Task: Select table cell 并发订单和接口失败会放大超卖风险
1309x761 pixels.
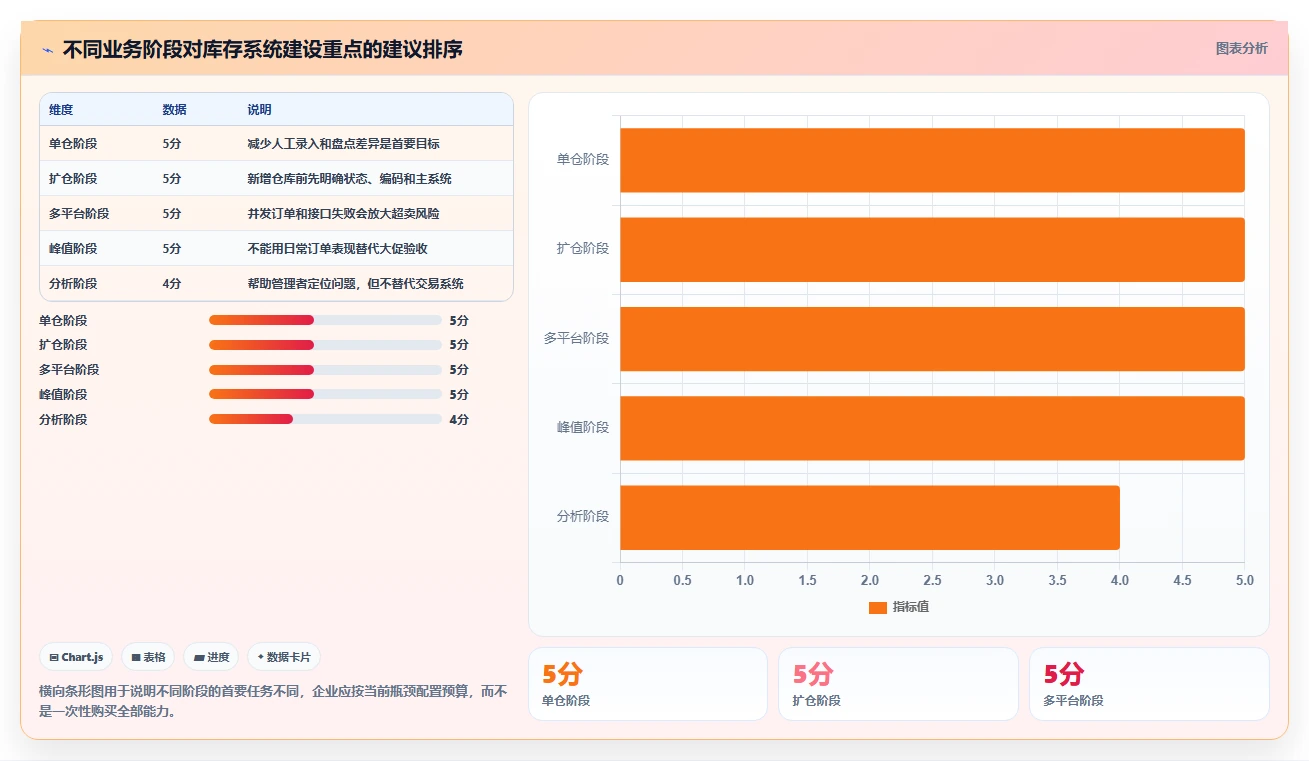Action: pos(343,214)
